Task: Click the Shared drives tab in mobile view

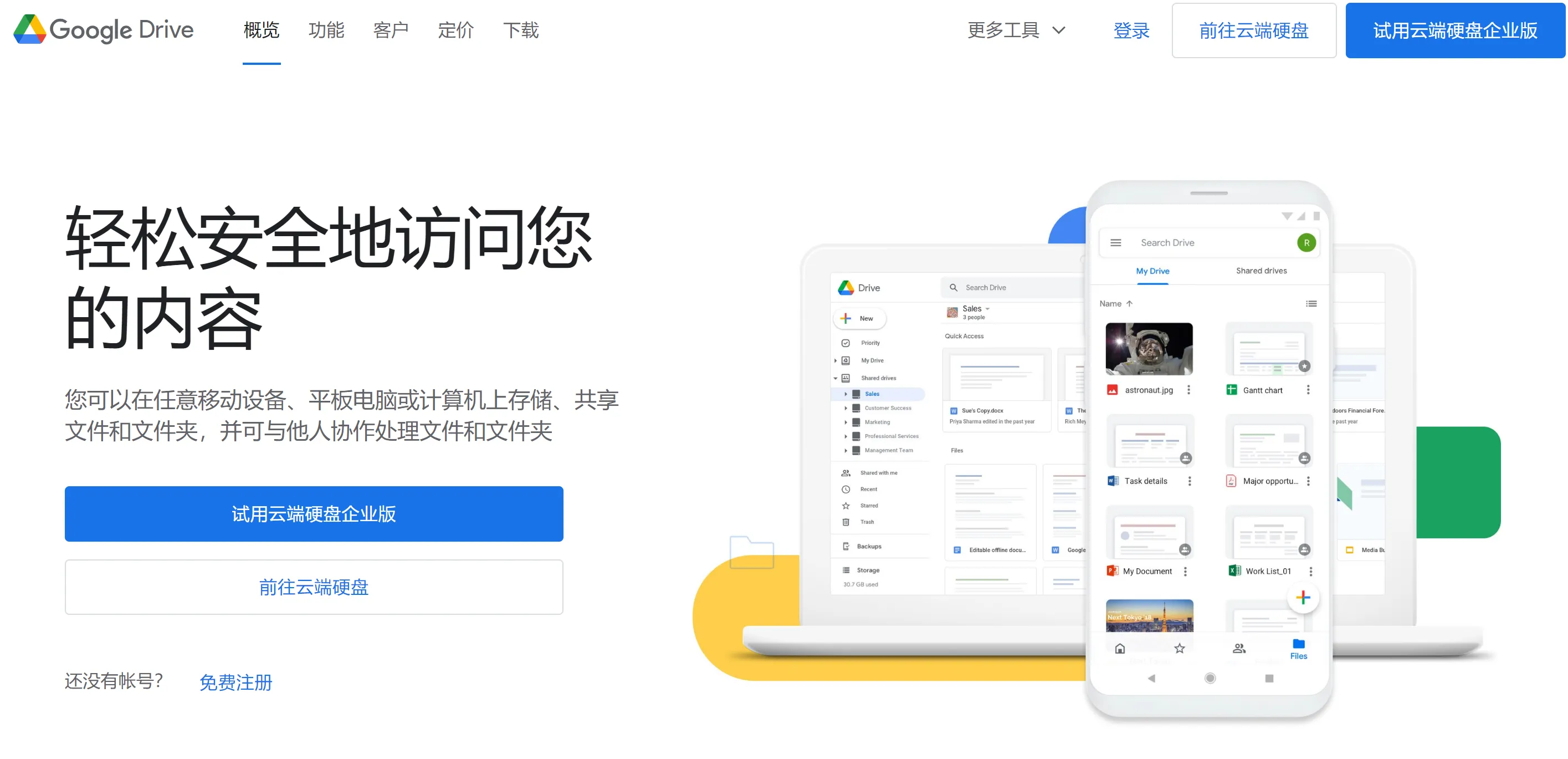Action: point(1261,270)
